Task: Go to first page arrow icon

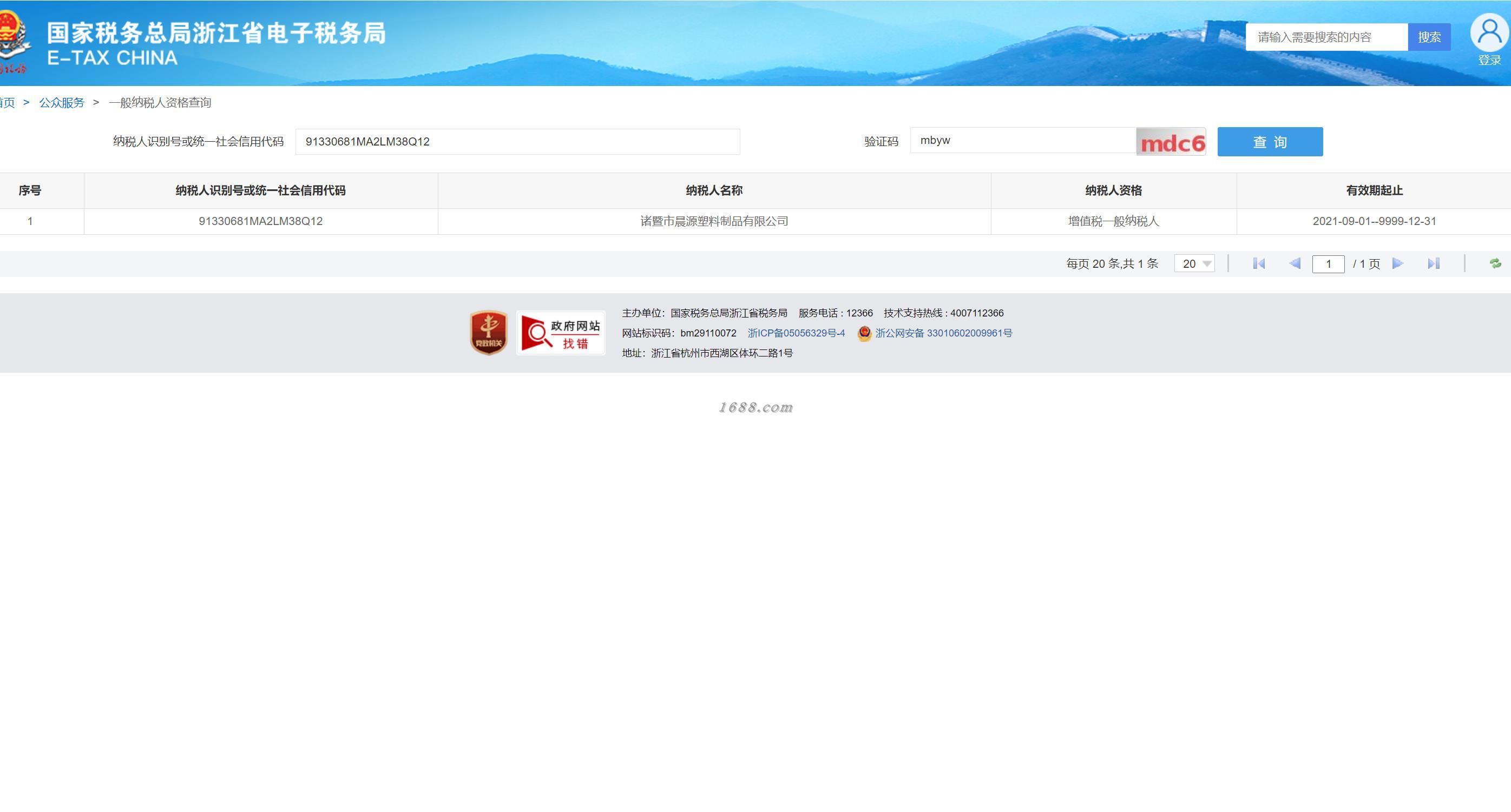Action: 1259,264
